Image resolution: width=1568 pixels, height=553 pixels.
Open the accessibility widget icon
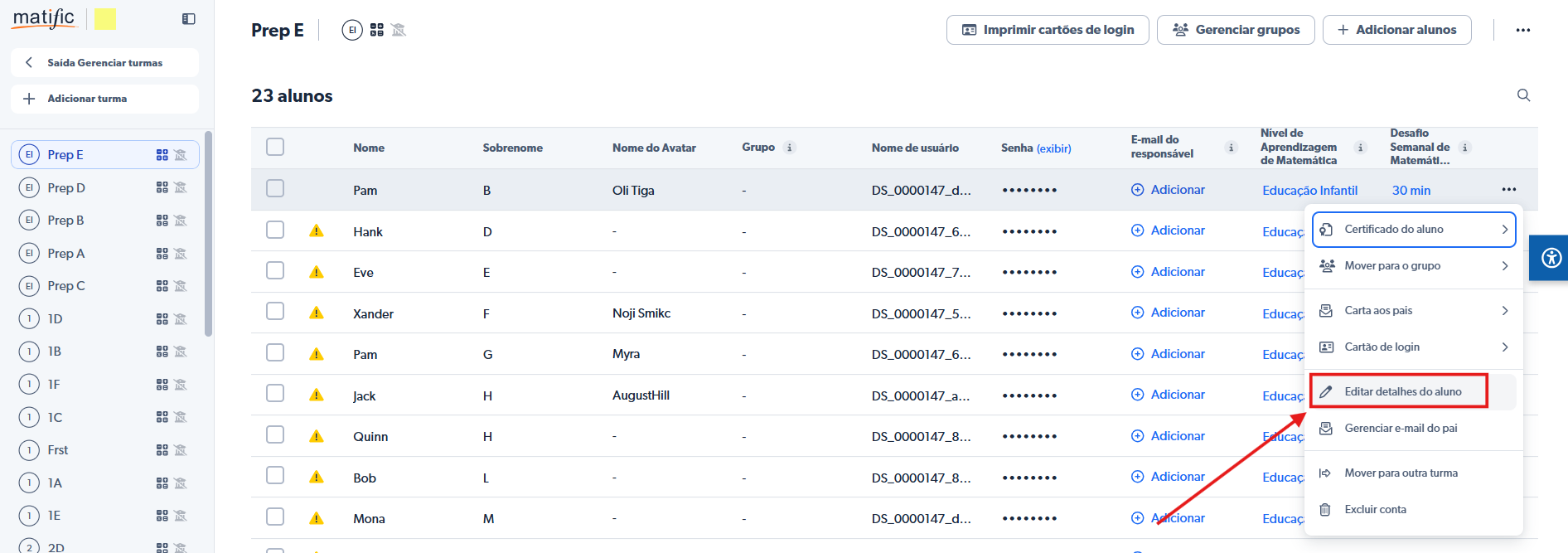(1551, 258)
